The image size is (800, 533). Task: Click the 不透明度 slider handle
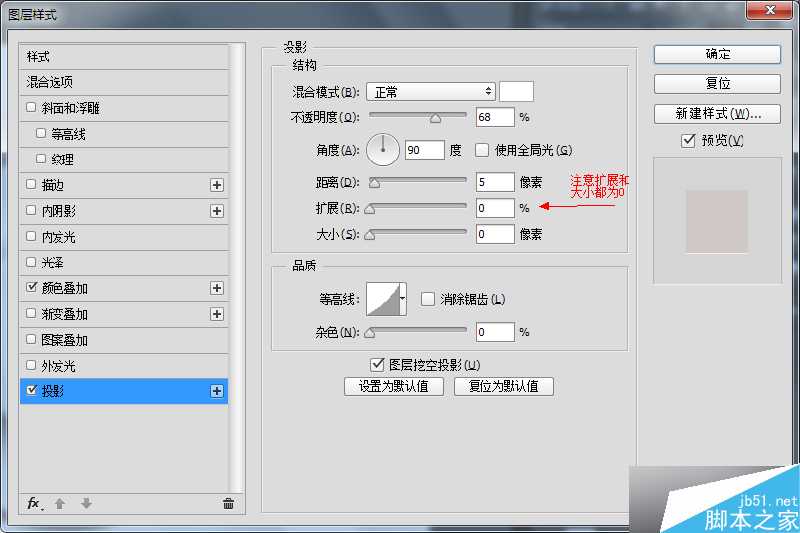click(435, 118)
